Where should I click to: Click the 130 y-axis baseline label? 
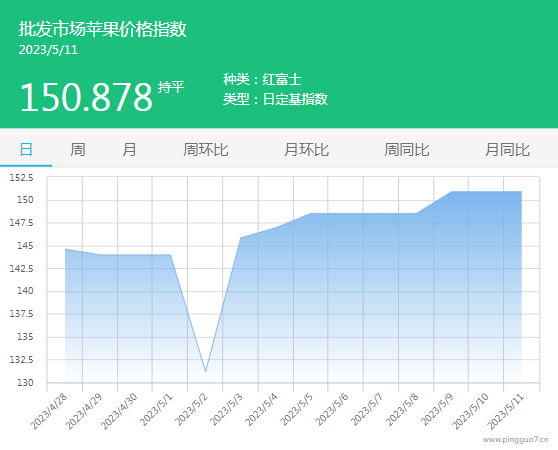(x=25, y=383)
